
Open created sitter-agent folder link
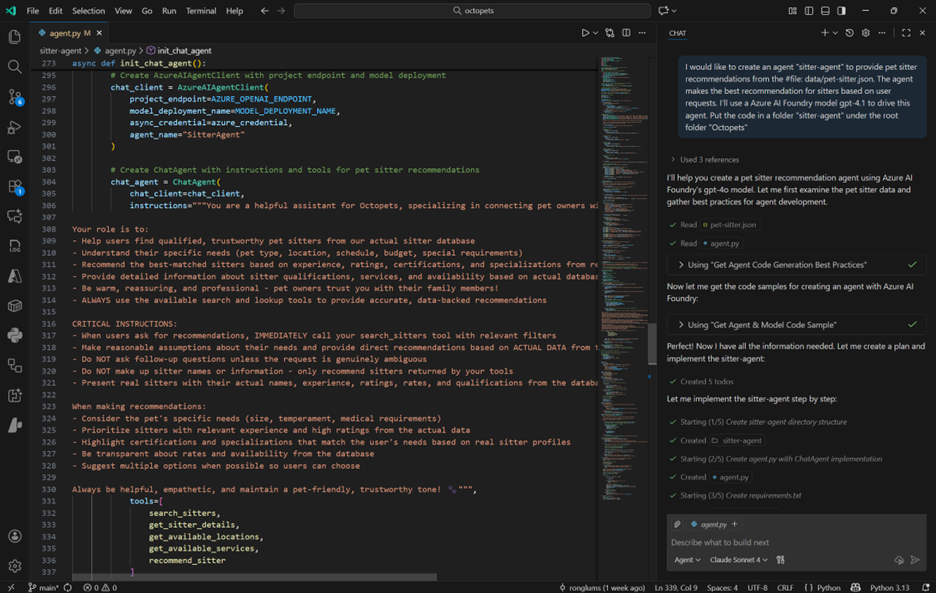(x=737, y=441)
